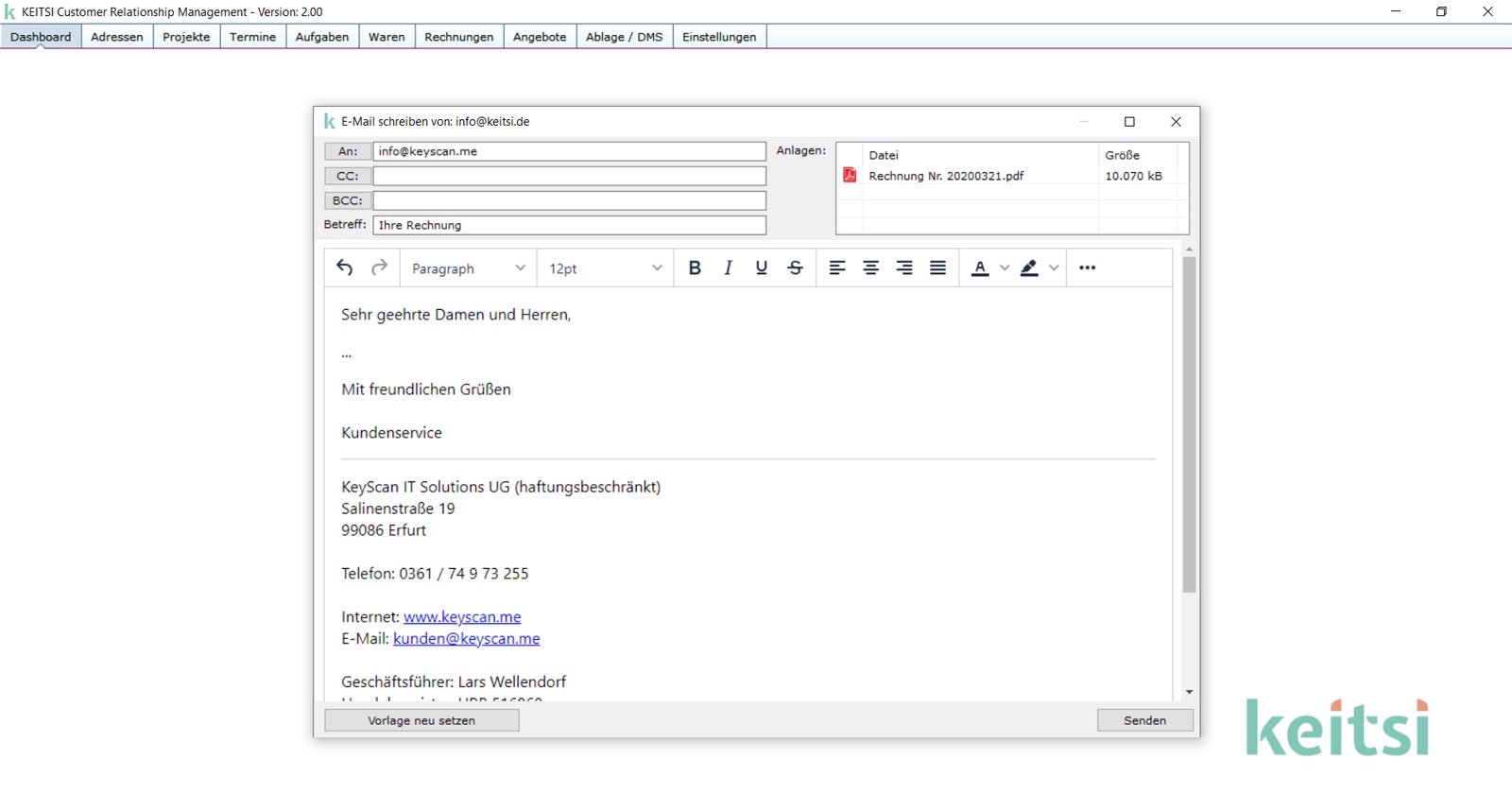Justify the text
The width and height of the screenshot is (1512, 811).
tap(937, 268)
